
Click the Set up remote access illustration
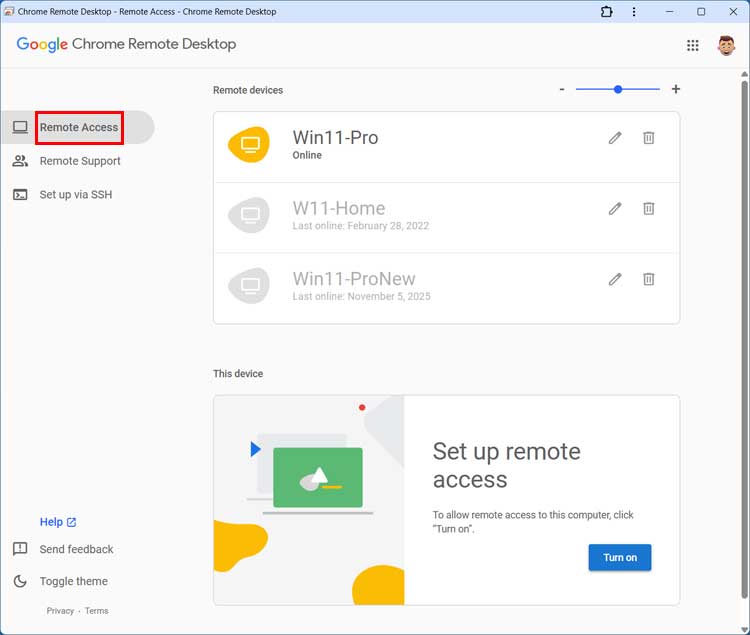coord(309,500)
